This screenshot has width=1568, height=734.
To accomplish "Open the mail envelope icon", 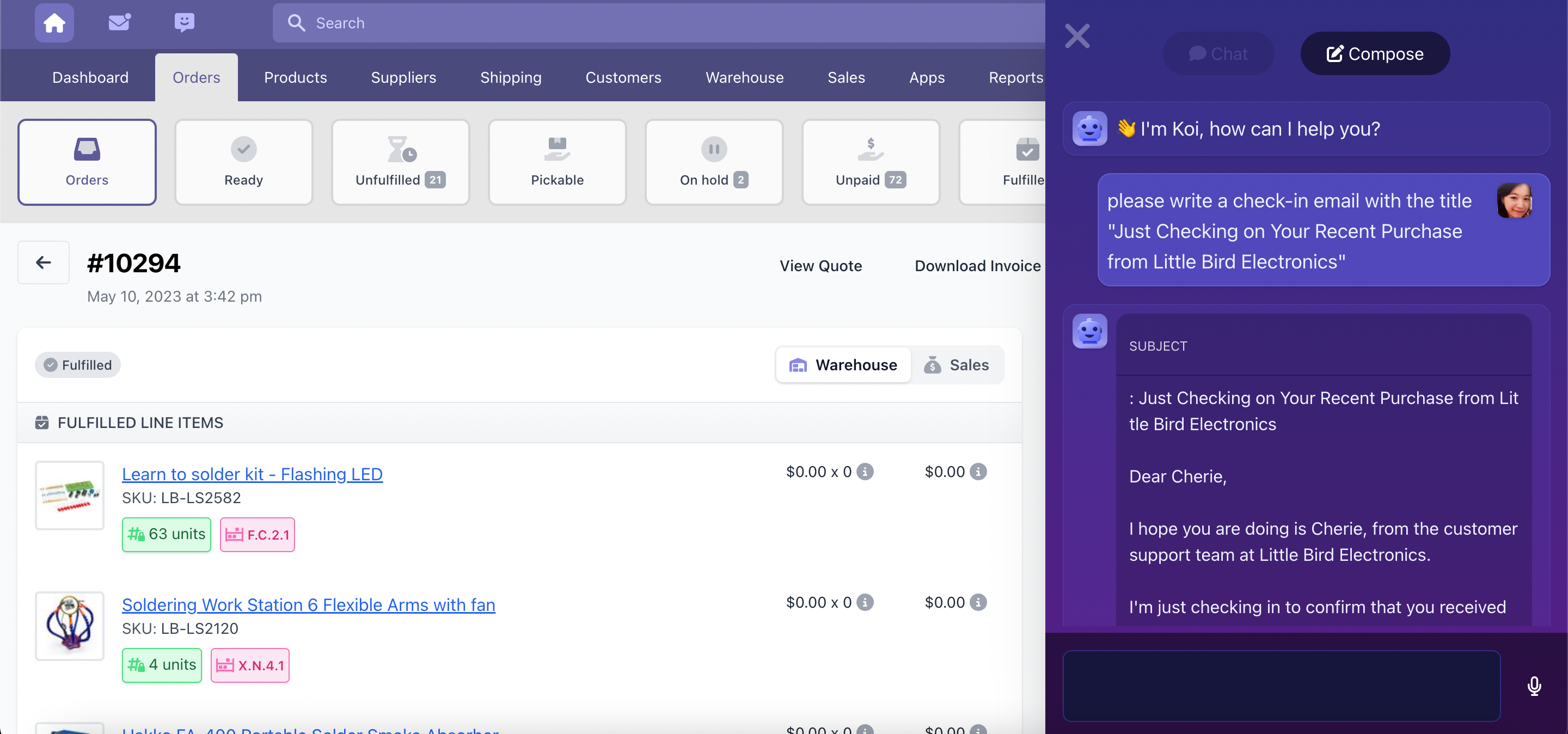I will (x=119, y=22).
